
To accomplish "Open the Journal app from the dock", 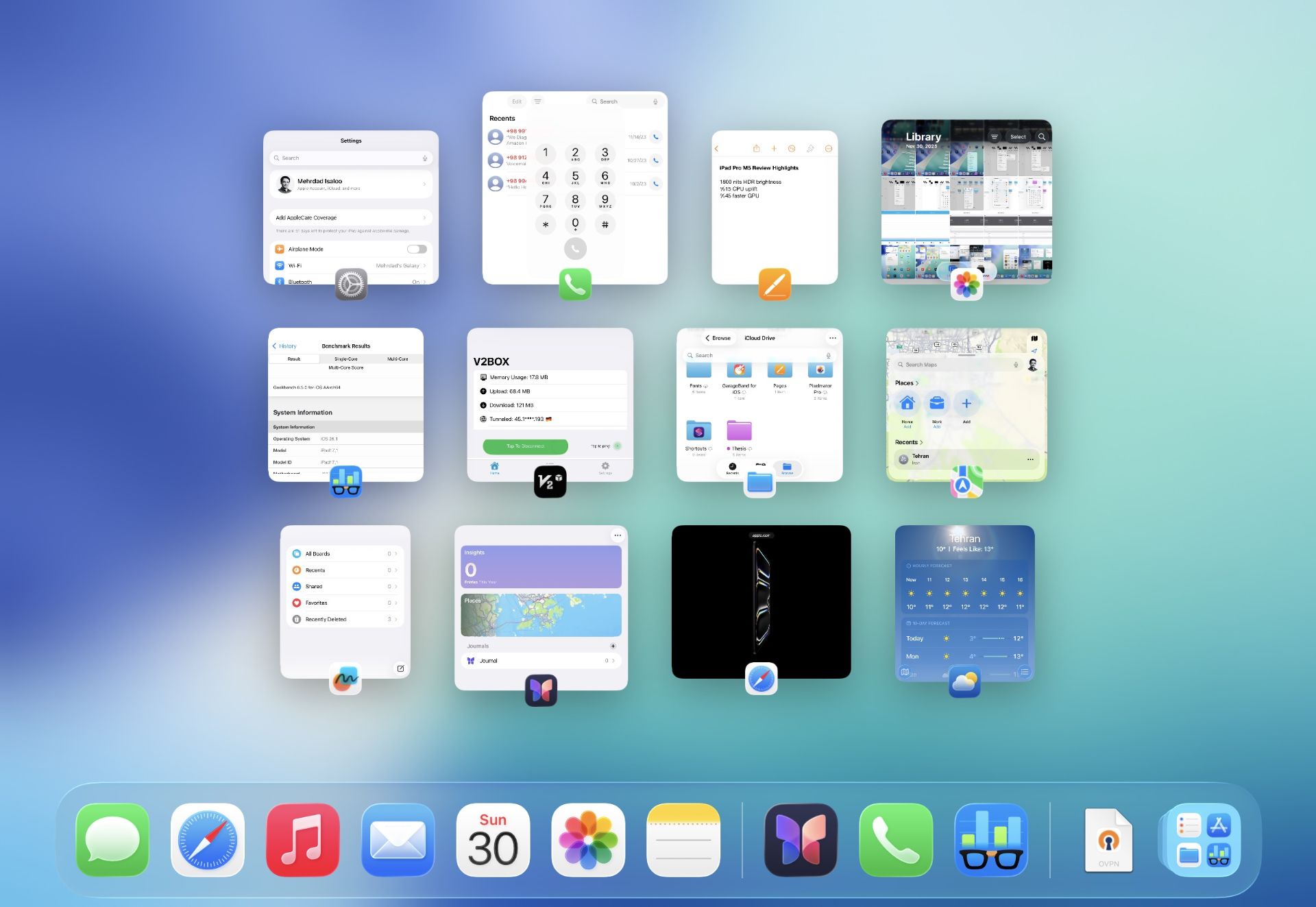I will point(800,839).
